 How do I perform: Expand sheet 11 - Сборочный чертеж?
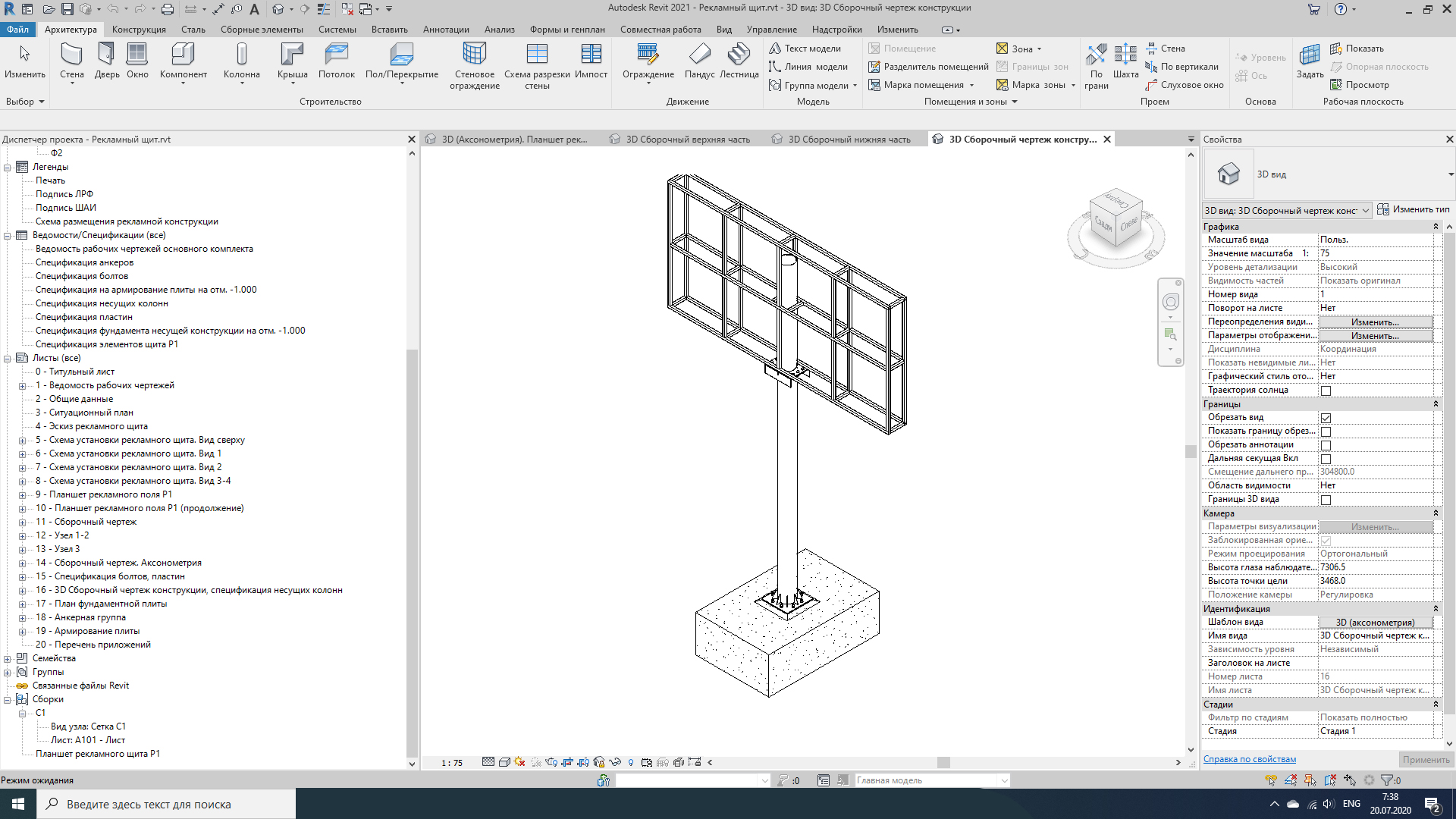tap(23, 522)
